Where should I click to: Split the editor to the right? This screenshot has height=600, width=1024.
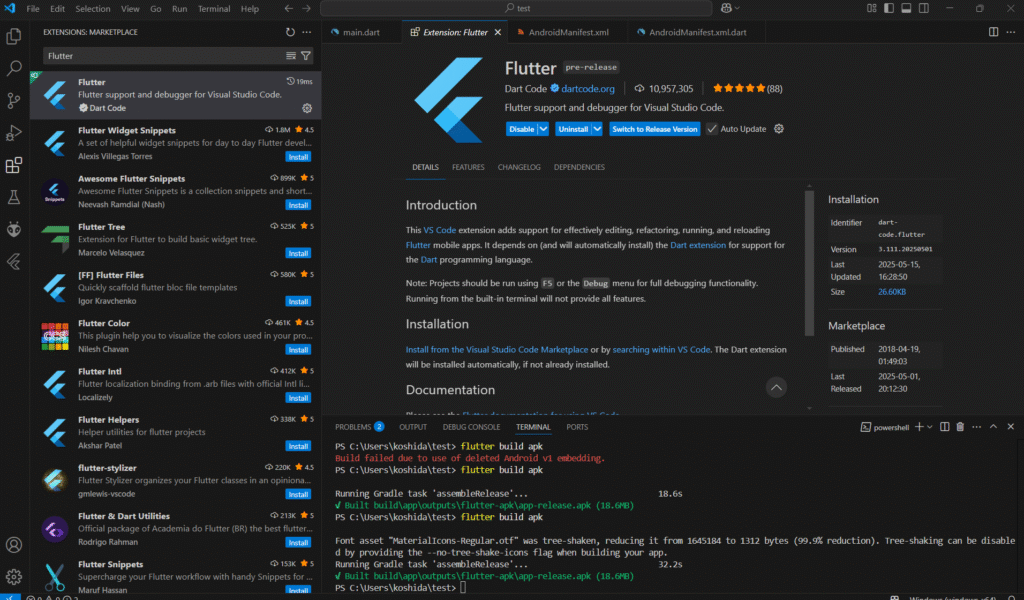click(993, 32)
